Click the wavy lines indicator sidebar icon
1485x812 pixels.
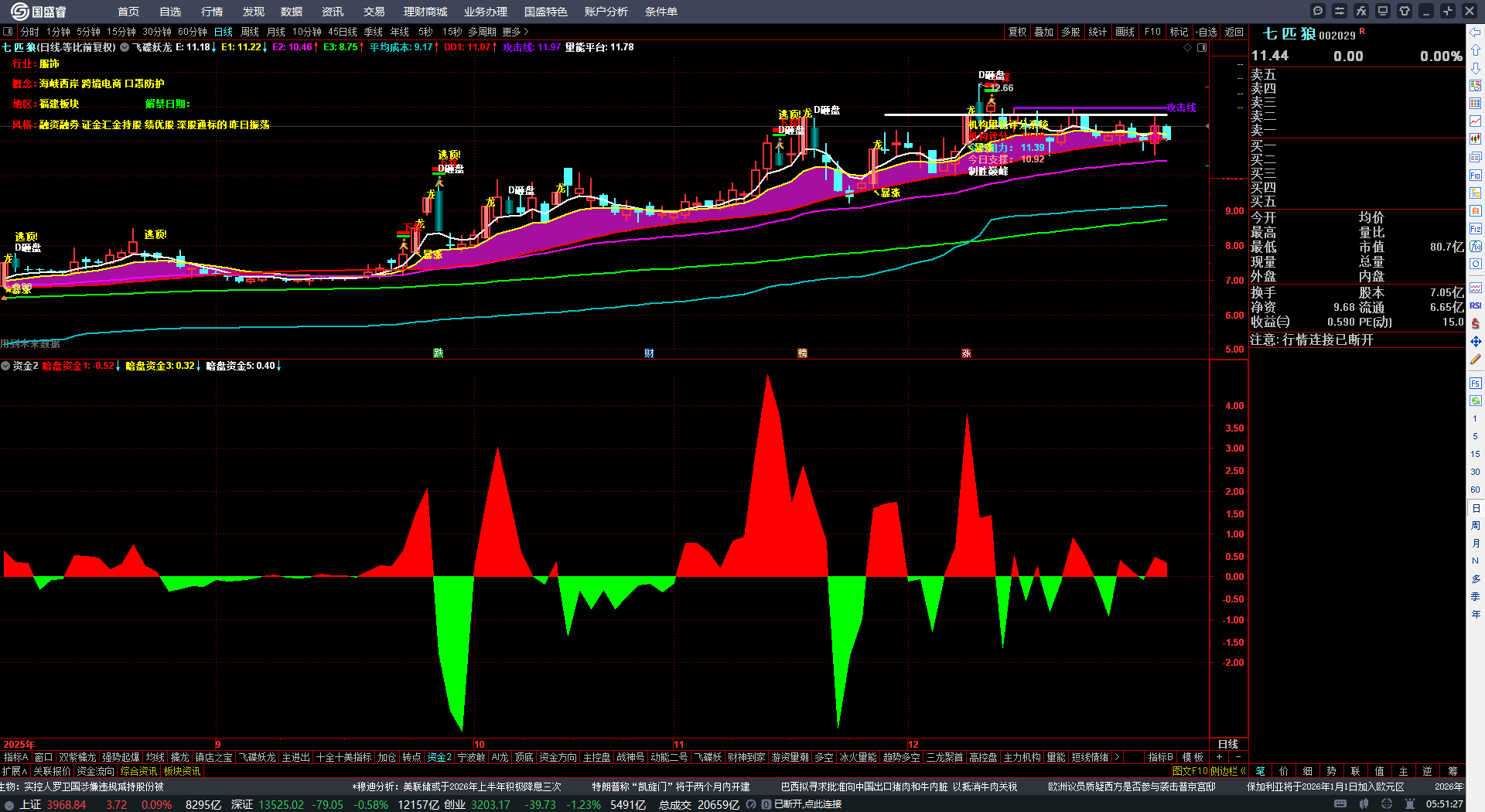(x=1476, y=288)
